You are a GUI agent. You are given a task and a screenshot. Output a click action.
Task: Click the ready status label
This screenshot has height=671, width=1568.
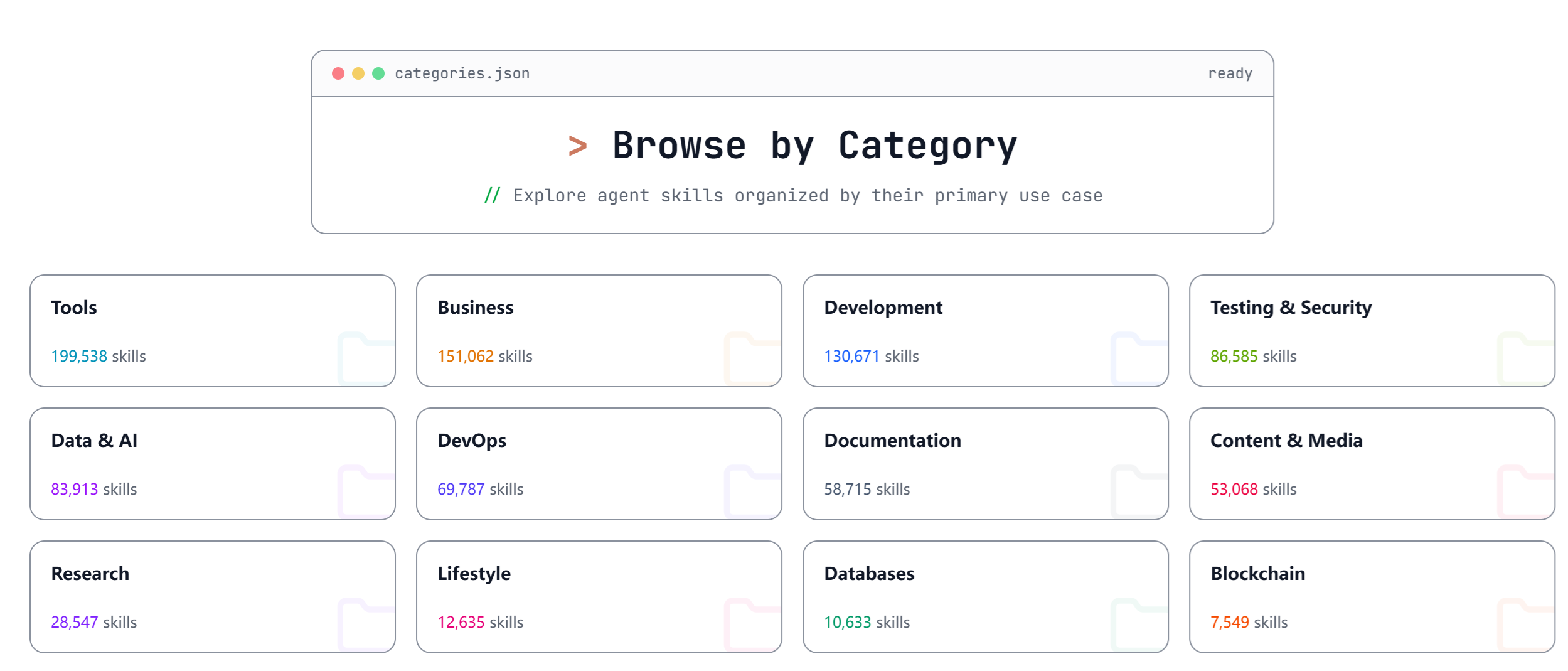[x=1230, y=73]
